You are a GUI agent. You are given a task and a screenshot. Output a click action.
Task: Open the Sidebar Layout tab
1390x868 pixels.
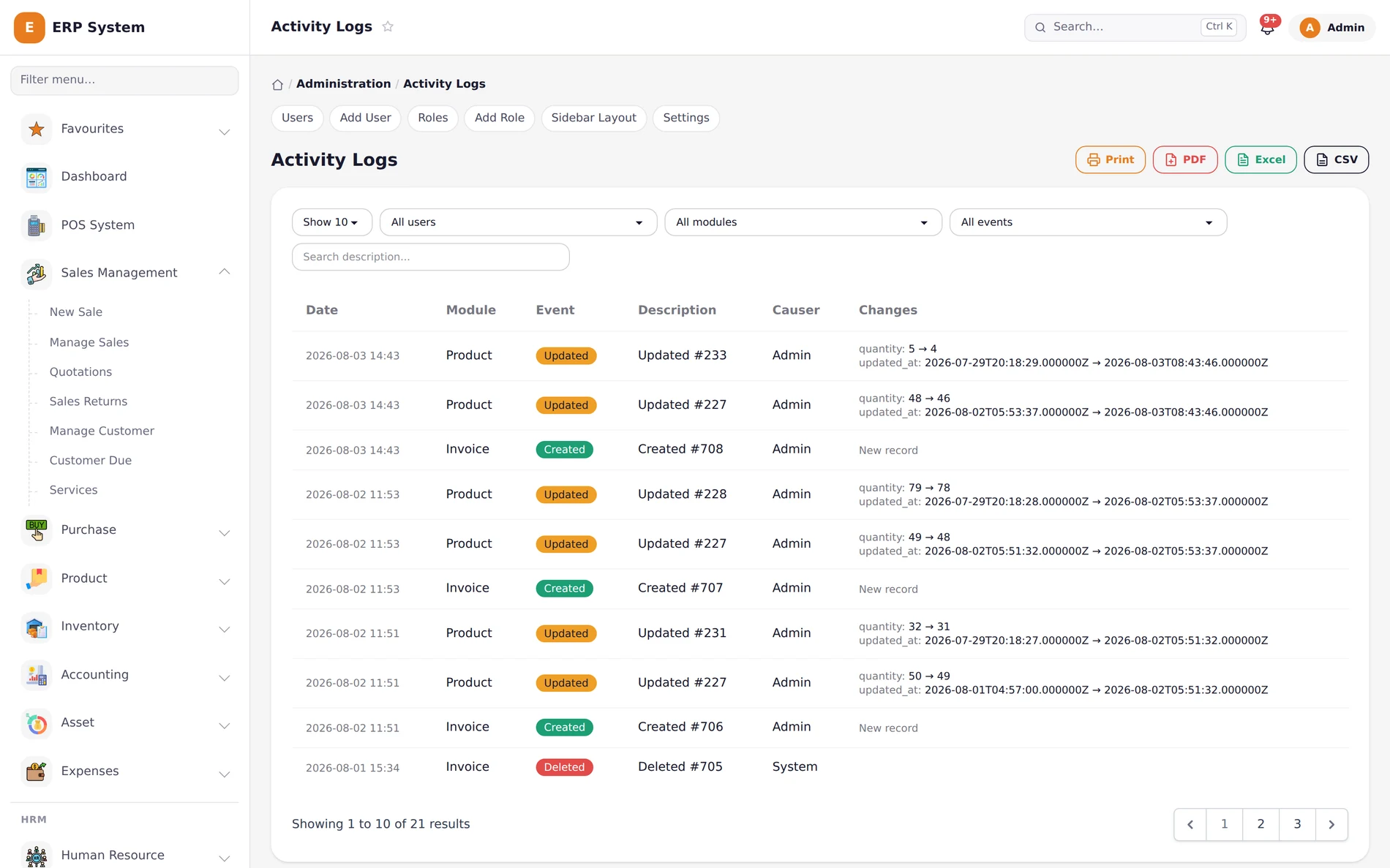coord(593,118)
